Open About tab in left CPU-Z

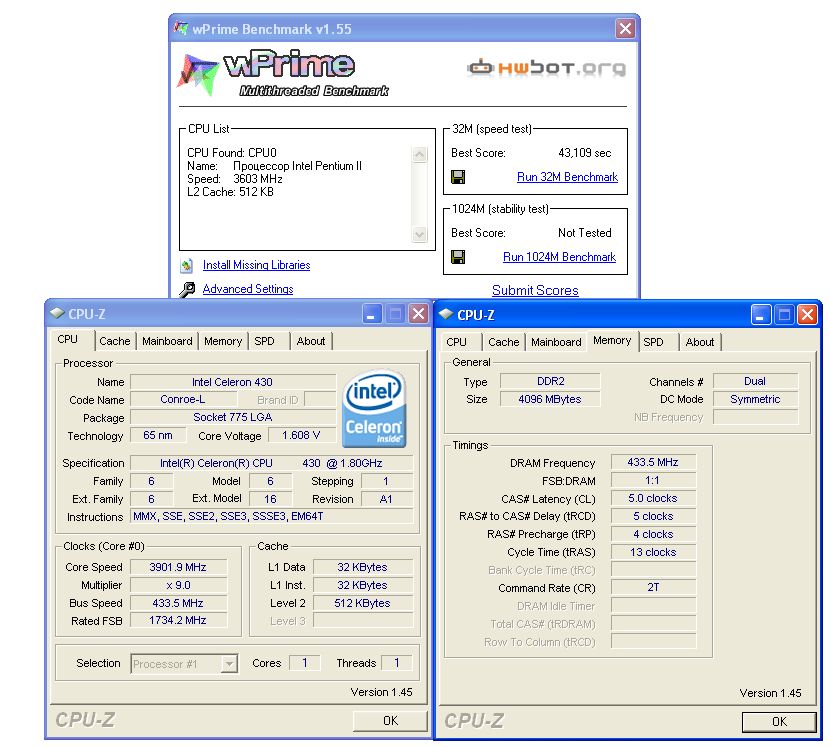coord(311,341)
